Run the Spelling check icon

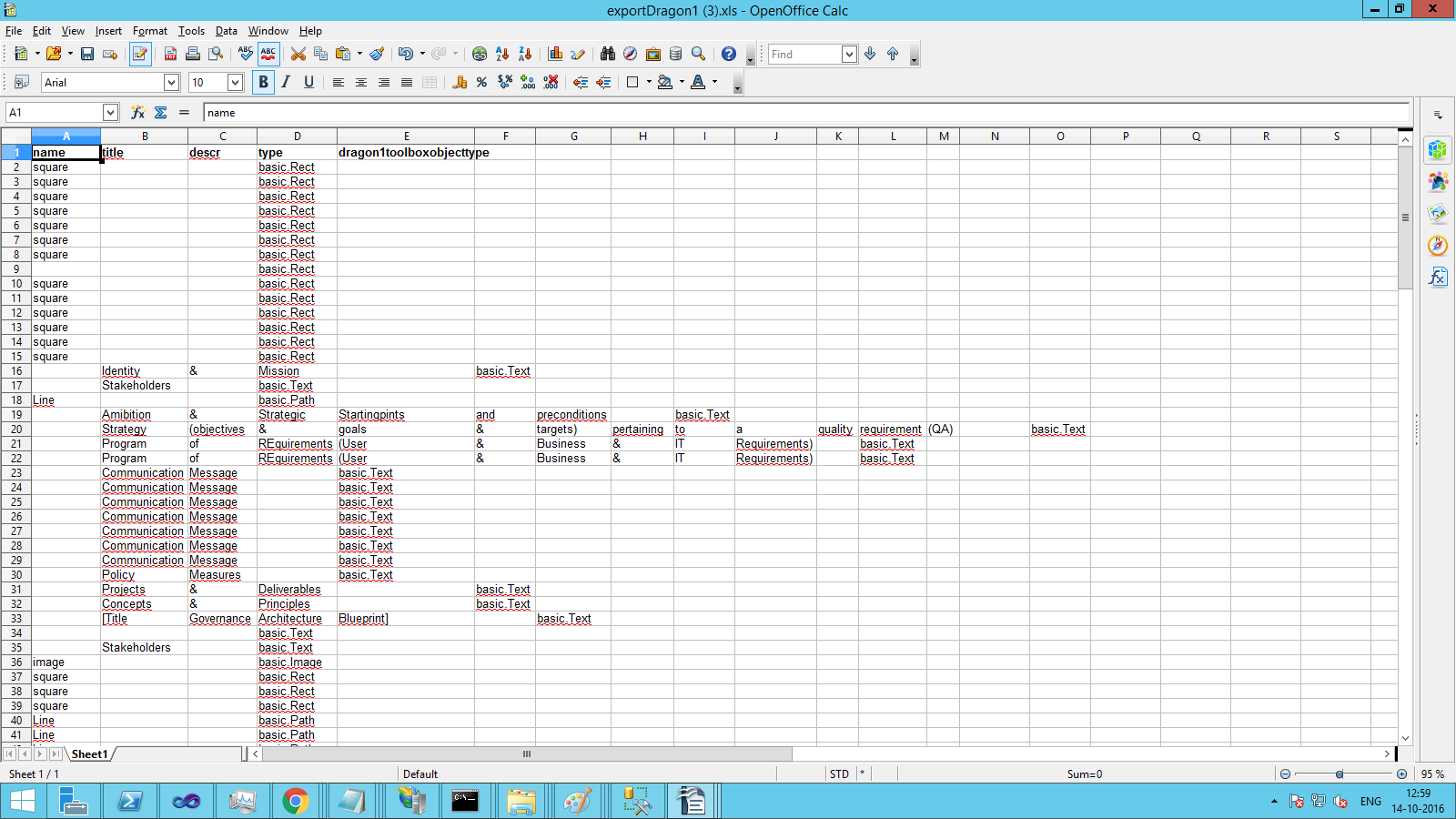tap(246, 55)
